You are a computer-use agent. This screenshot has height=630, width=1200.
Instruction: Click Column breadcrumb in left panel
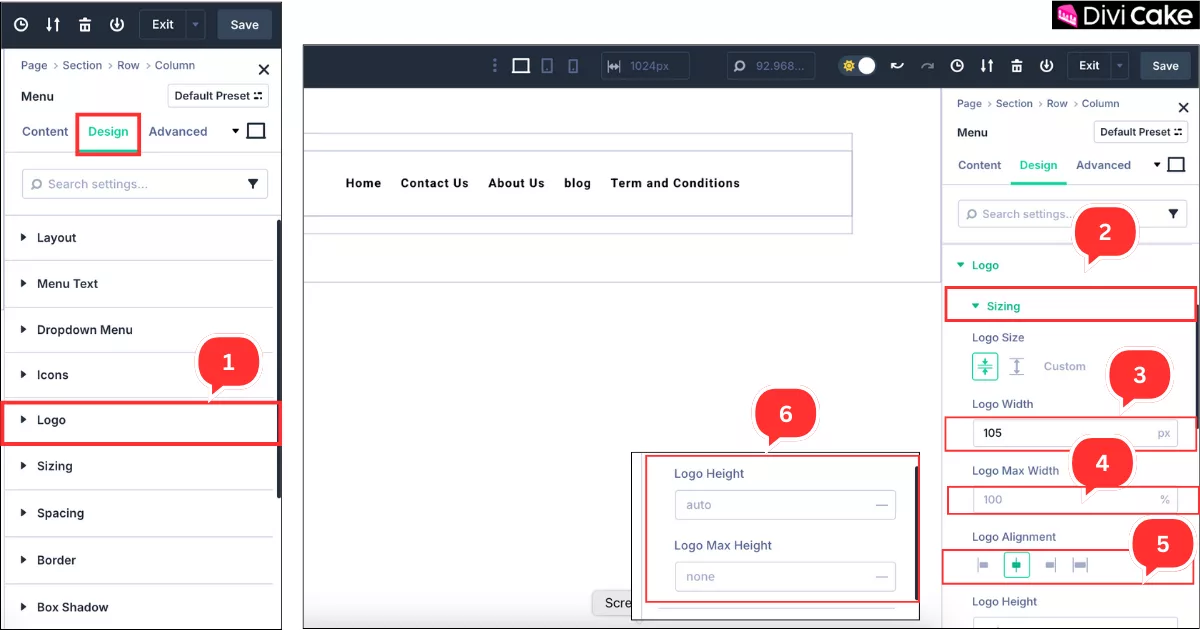coord(175,65)
